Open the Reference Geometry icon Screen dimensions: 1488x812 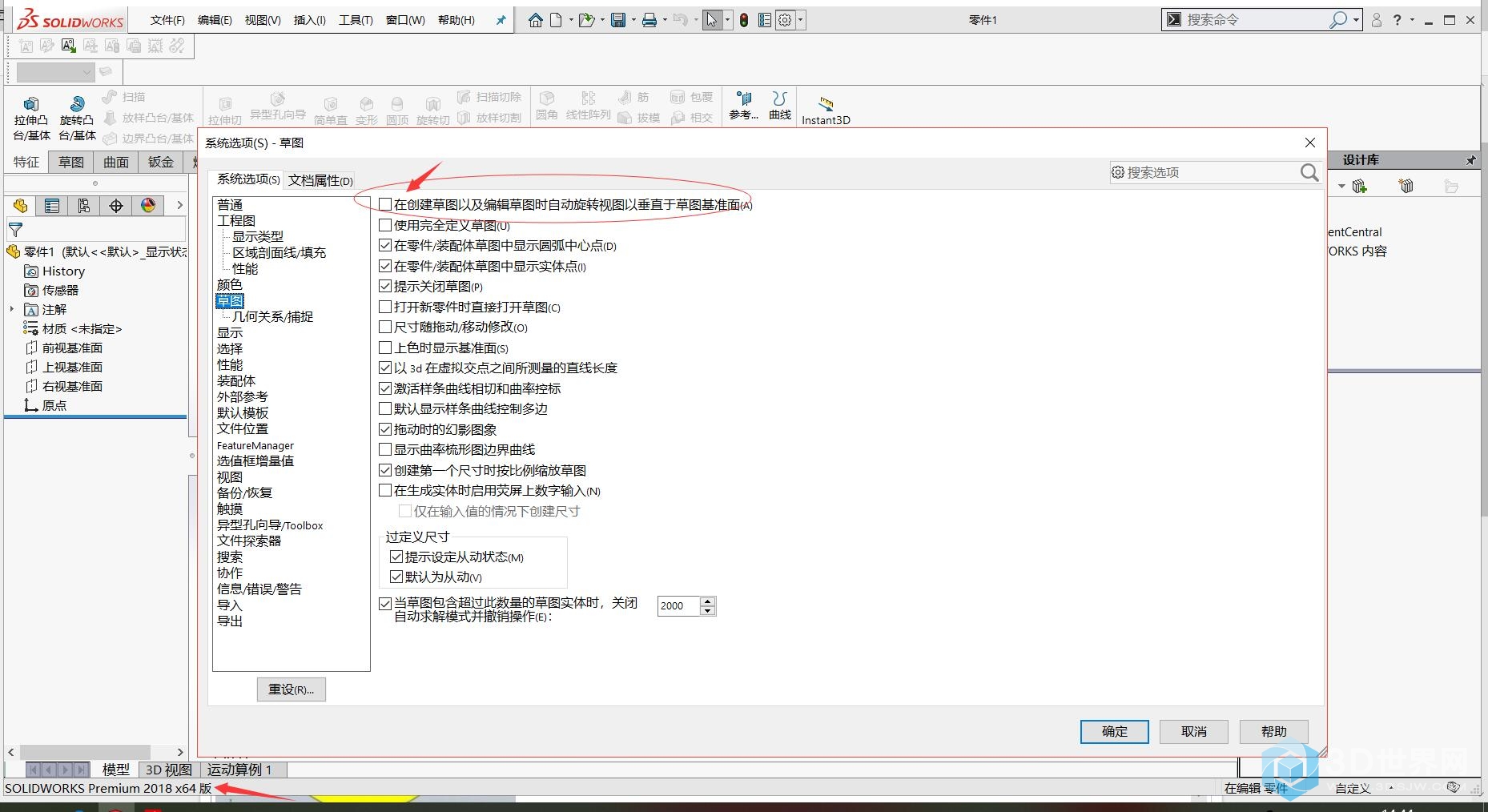click(744, 98)
